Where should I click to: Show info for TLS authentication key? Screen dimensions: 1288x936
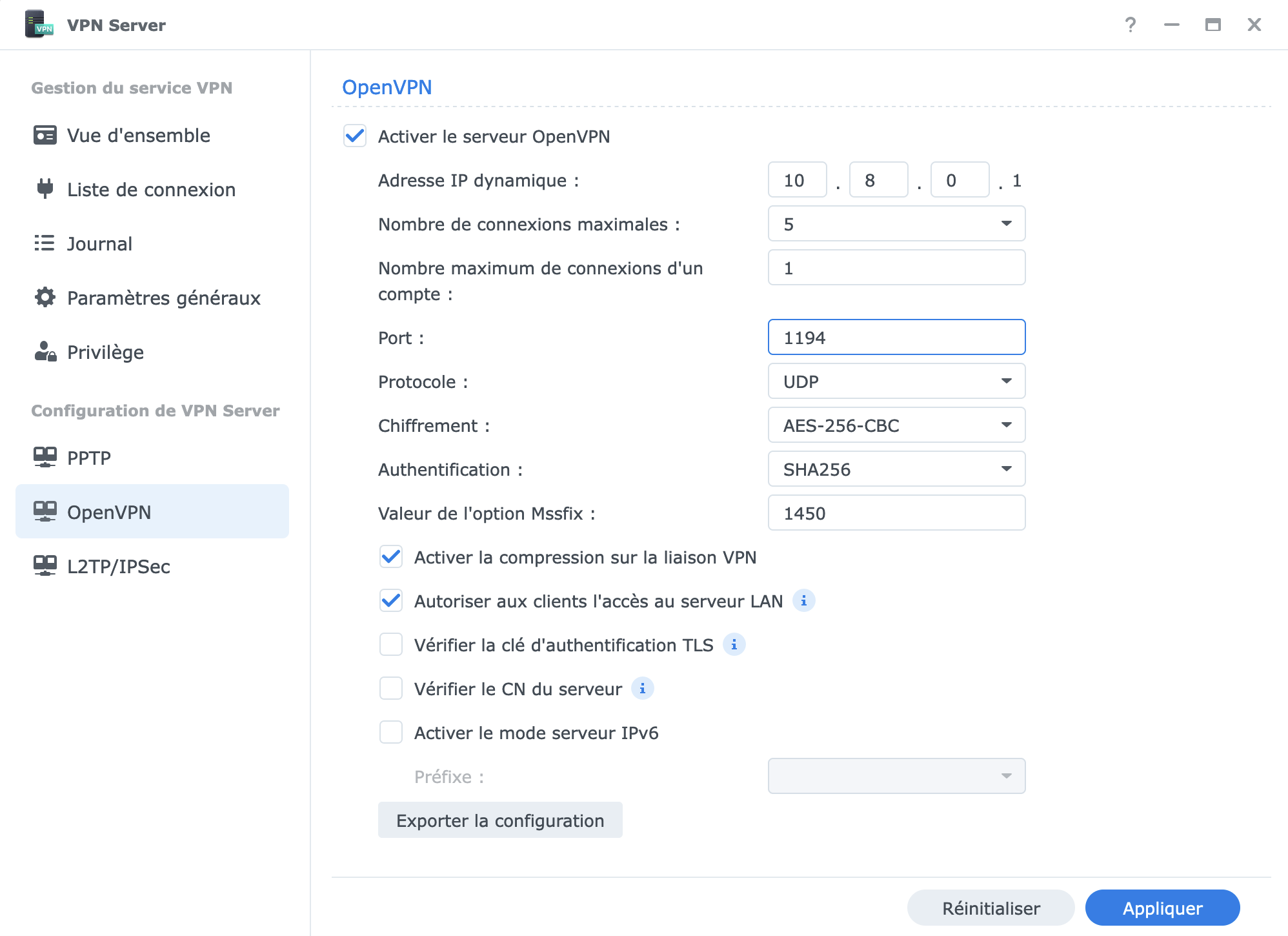(x=734, y=645)
